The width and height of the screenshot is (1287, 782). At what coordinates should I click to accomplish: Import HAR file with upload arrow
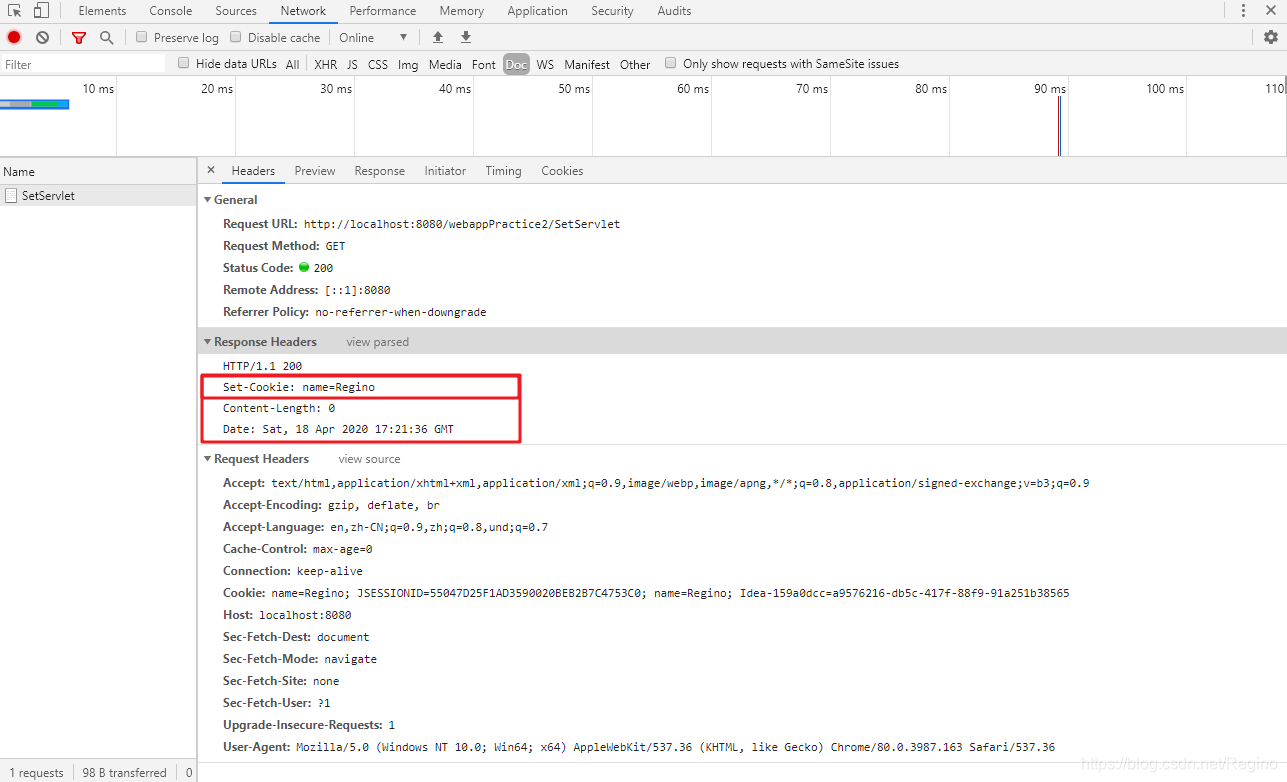[x=437, y=37]
